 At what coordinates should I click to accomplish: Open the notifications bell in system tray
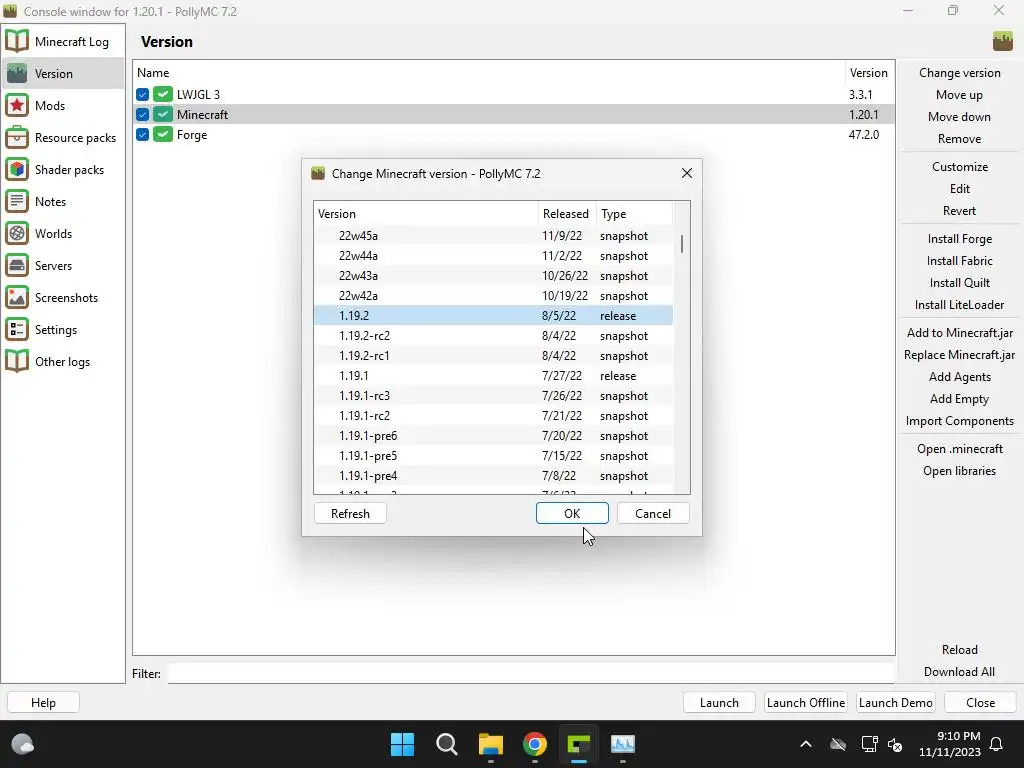(x=997, y=744)
